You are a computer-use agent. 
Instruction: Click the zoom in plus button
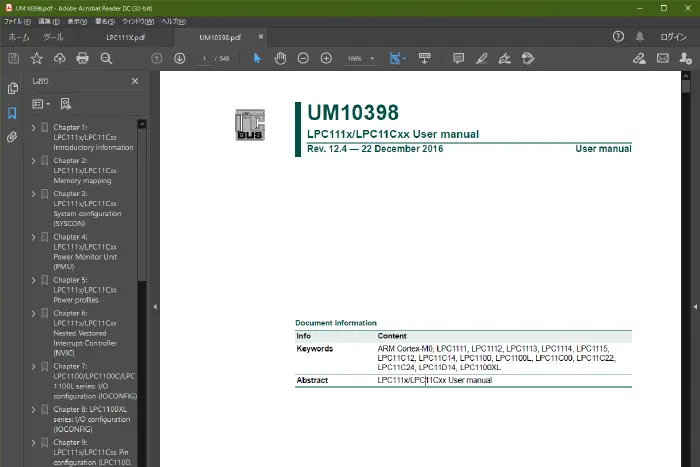coord(326,59)
